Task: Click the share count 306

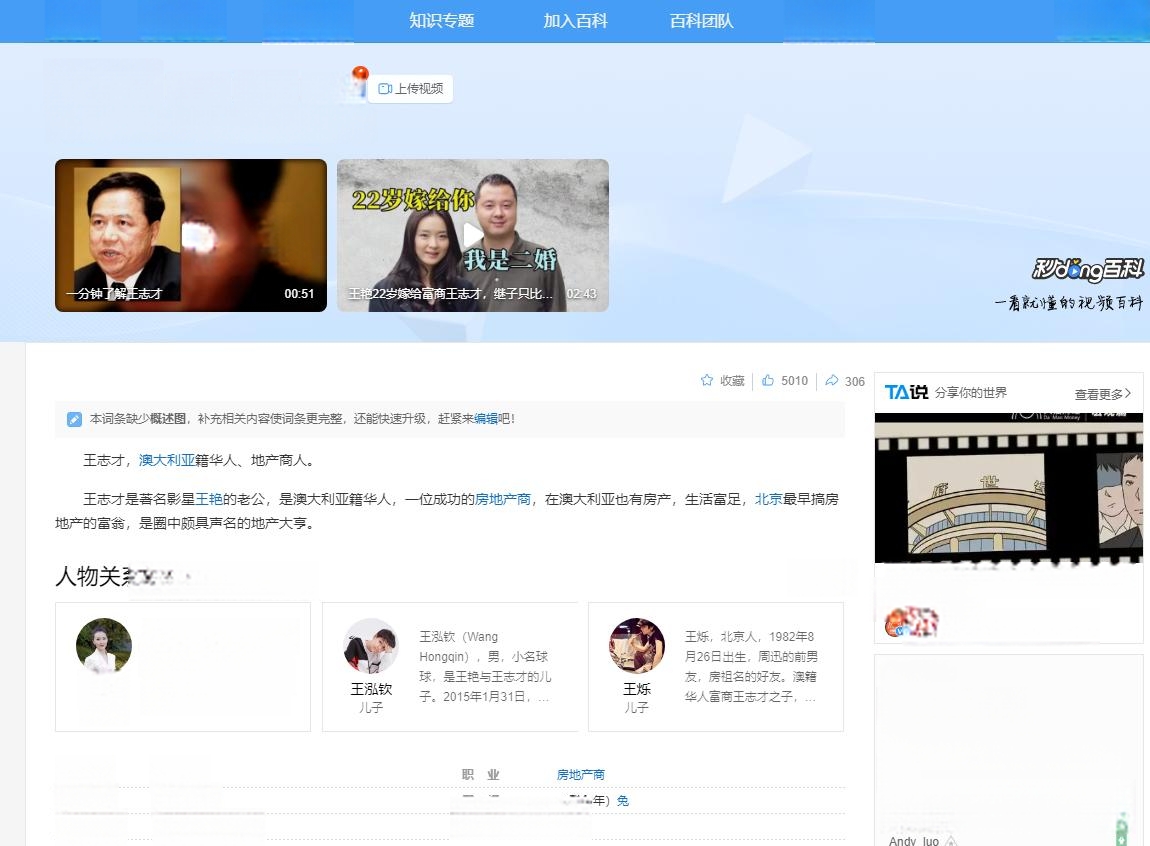Action: point(854,381)
